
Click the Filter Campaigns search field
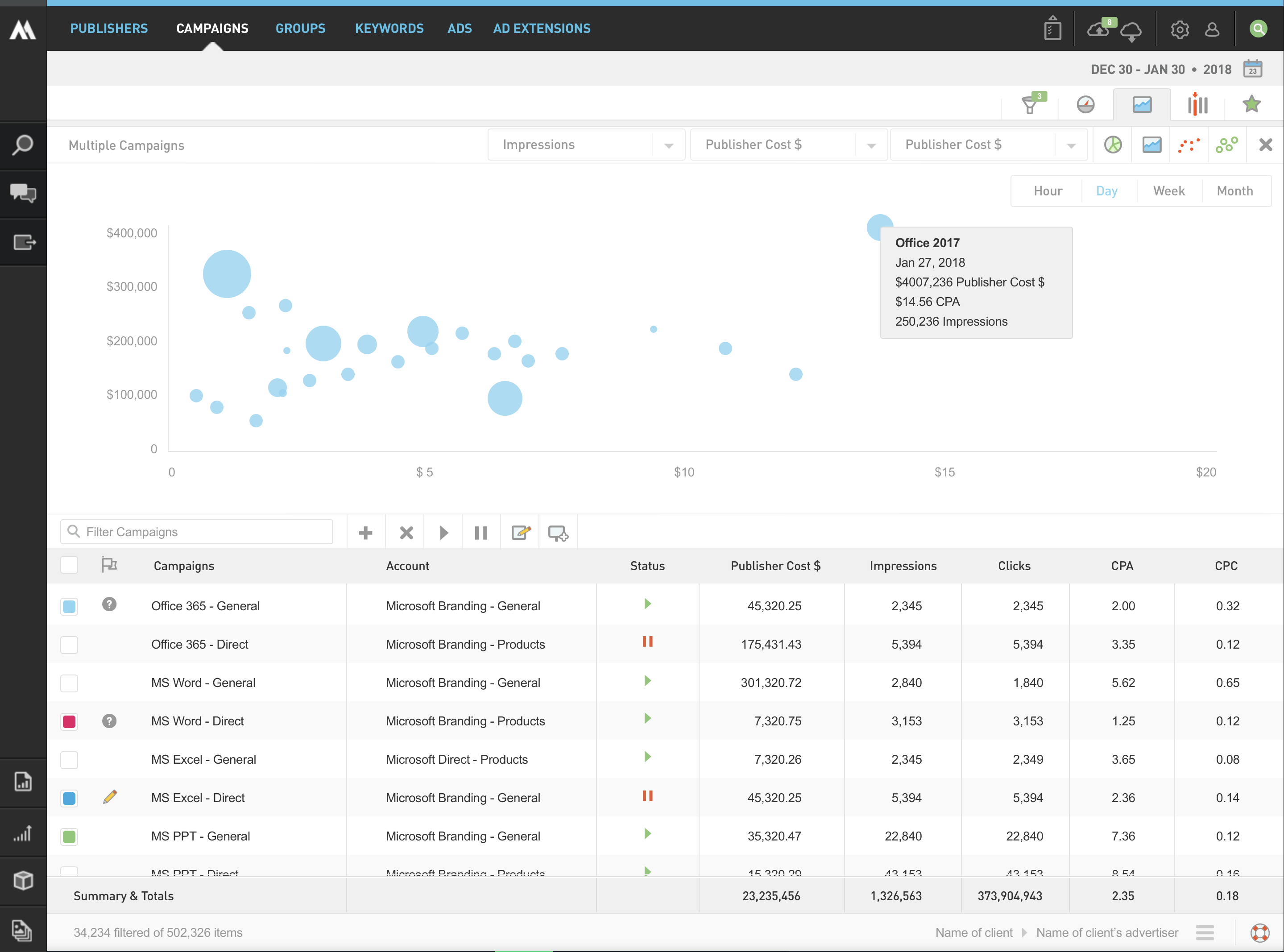coord(205,532)
